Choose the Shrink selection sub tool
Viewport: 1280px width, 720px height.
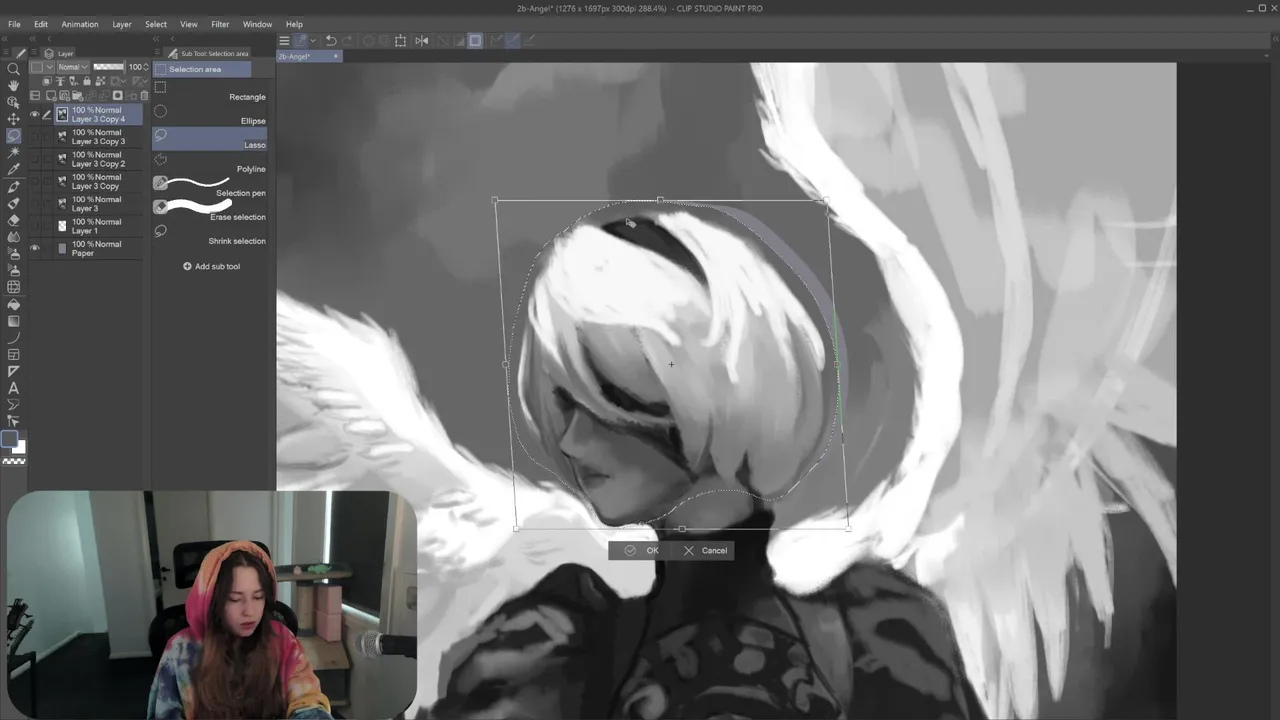[x=210, y=235]
